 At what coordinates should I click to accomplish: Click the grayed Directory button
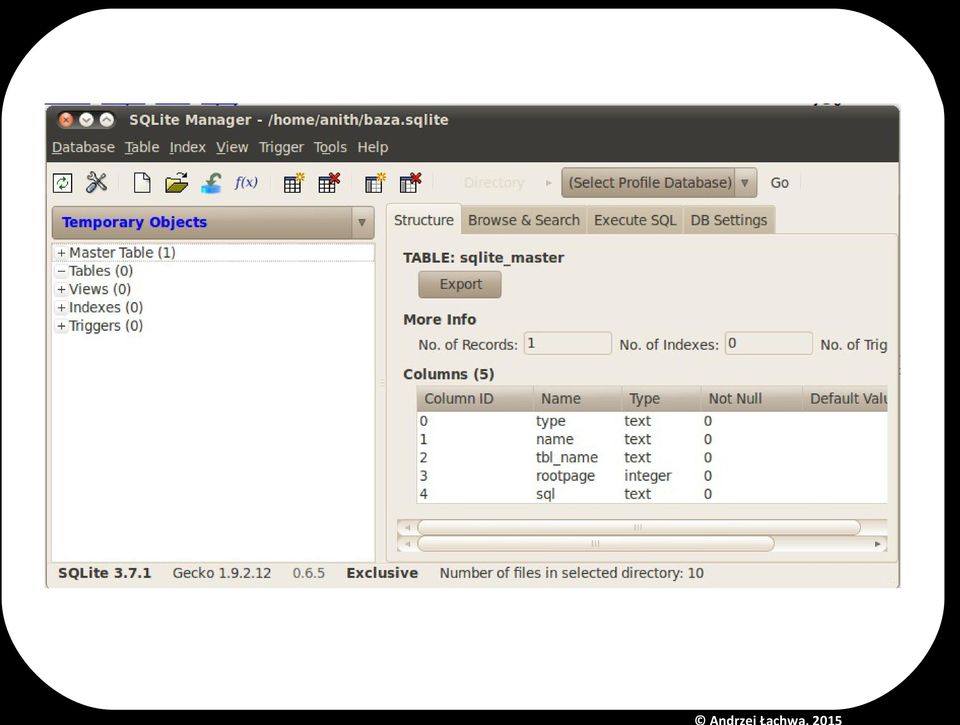pyautogui.click(x=494, y=182)
